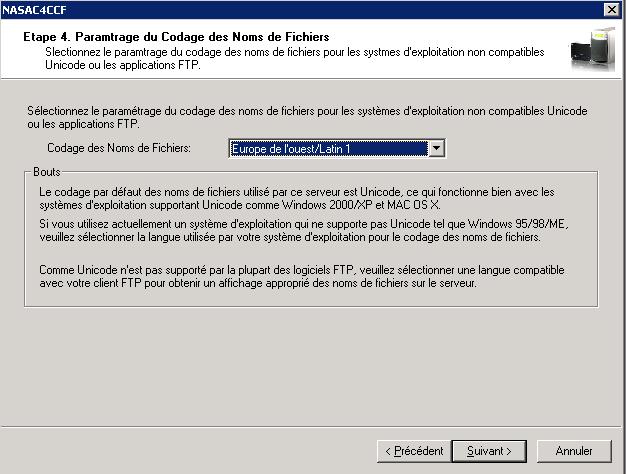Click the line starting veuillez sélectionner la langue
This screenshot has width=626, height=474.
290,237
